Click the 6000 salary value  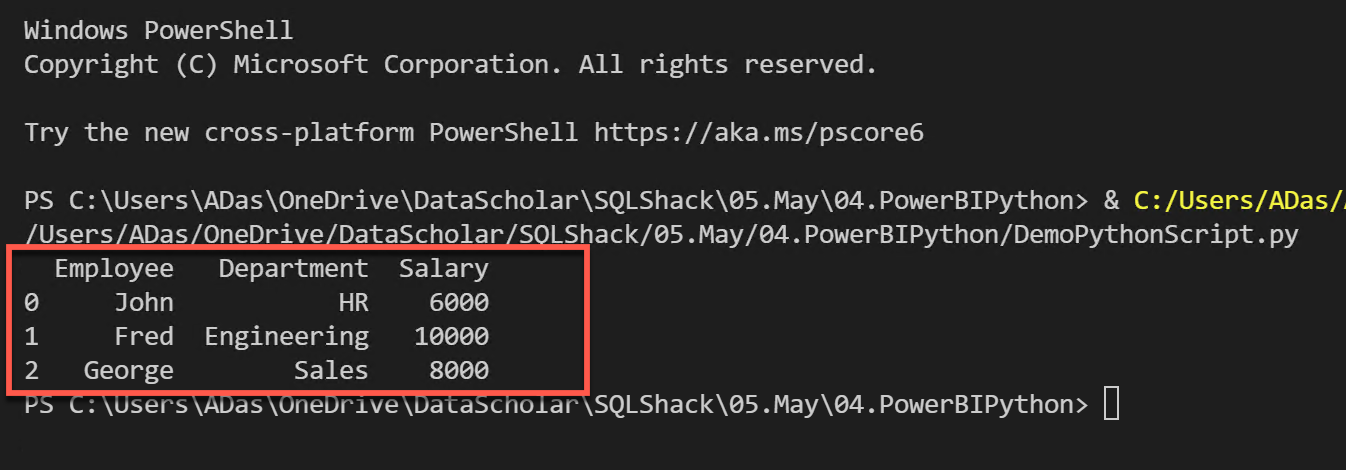click(x=459, y=303)
